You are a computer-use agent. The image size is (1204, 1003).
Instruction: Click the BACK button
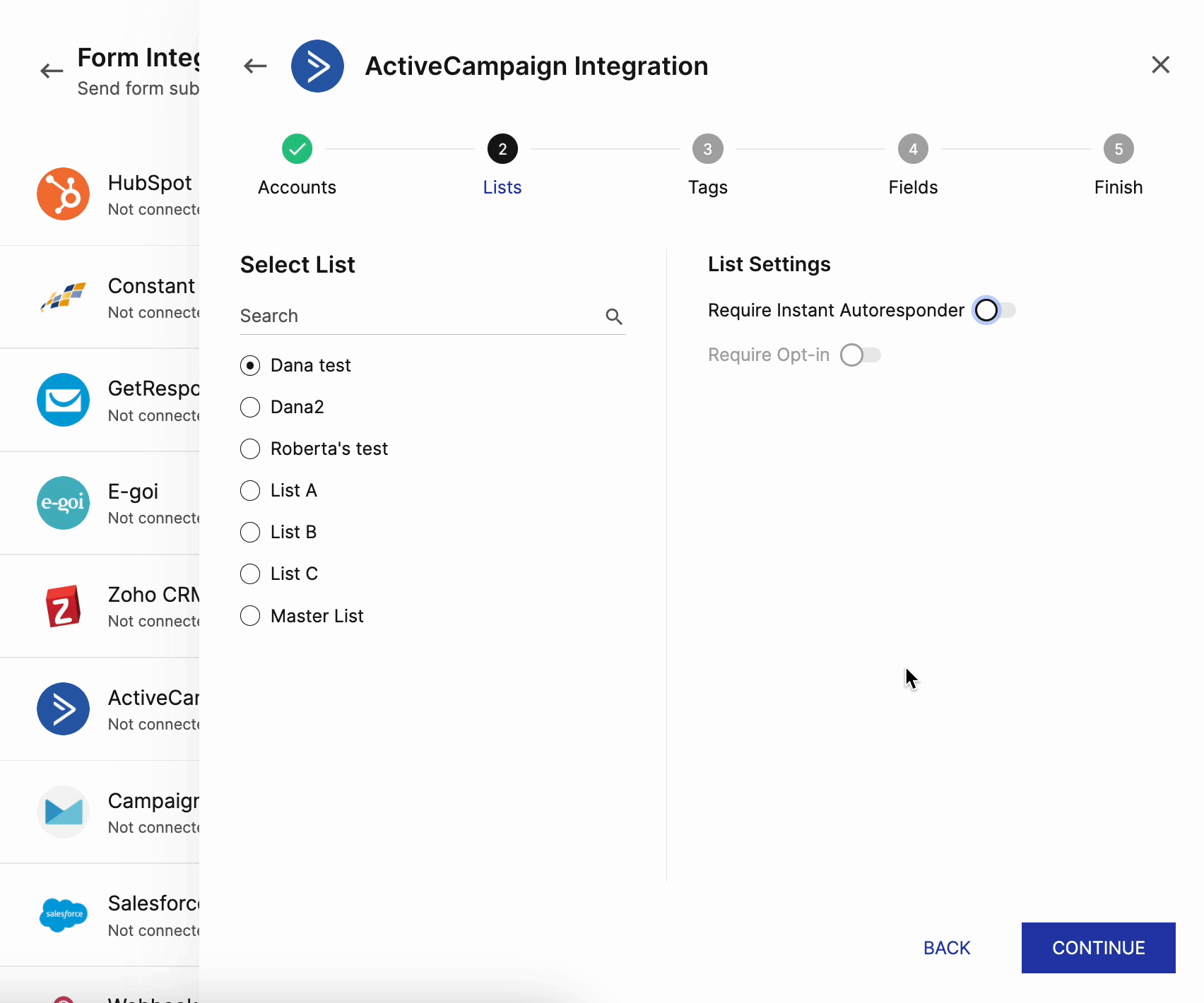point(947,948)
